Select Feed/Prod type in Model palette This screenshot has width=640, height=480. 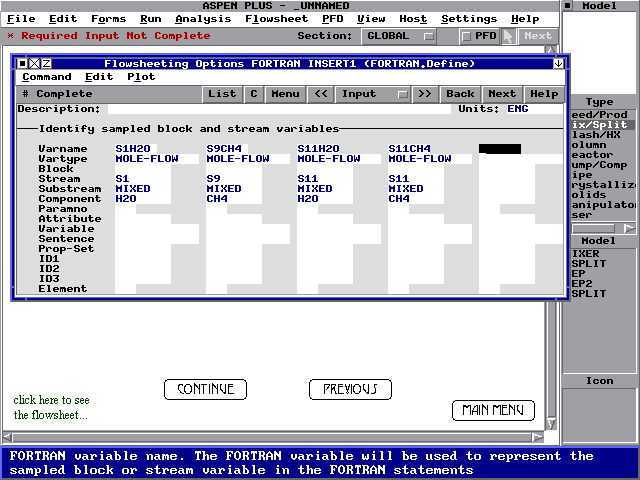(x=602, y=115)
